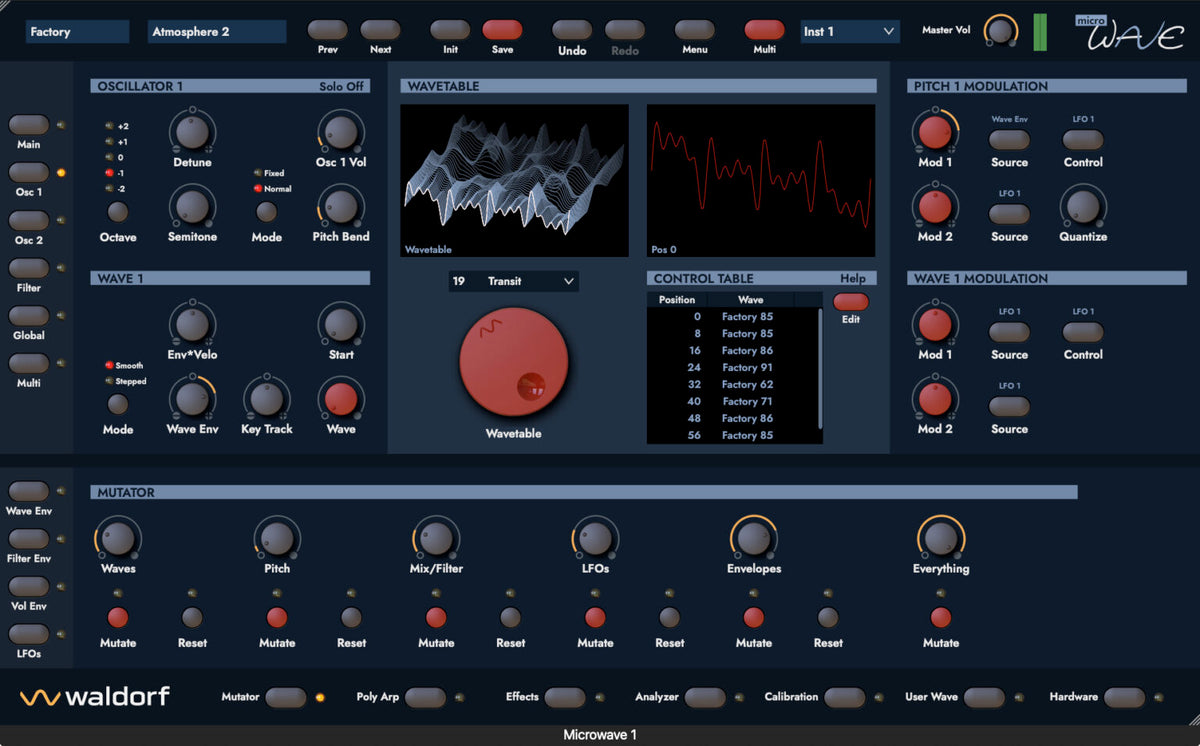Click the Atmosphere 2 preset name field
1200x746 pixels.
click(x=217, y=32)
